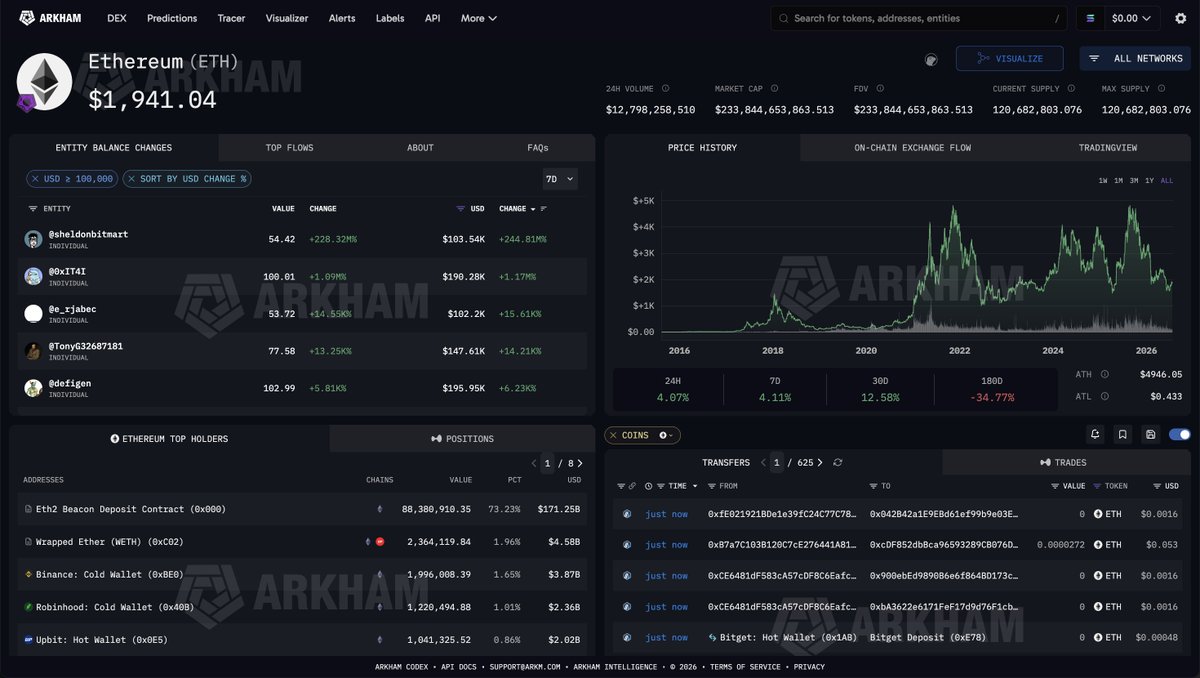Viewport: 1200px width, 678px height.
Task: Open the Value column filter in transfers
Action: click(1055, 486)
